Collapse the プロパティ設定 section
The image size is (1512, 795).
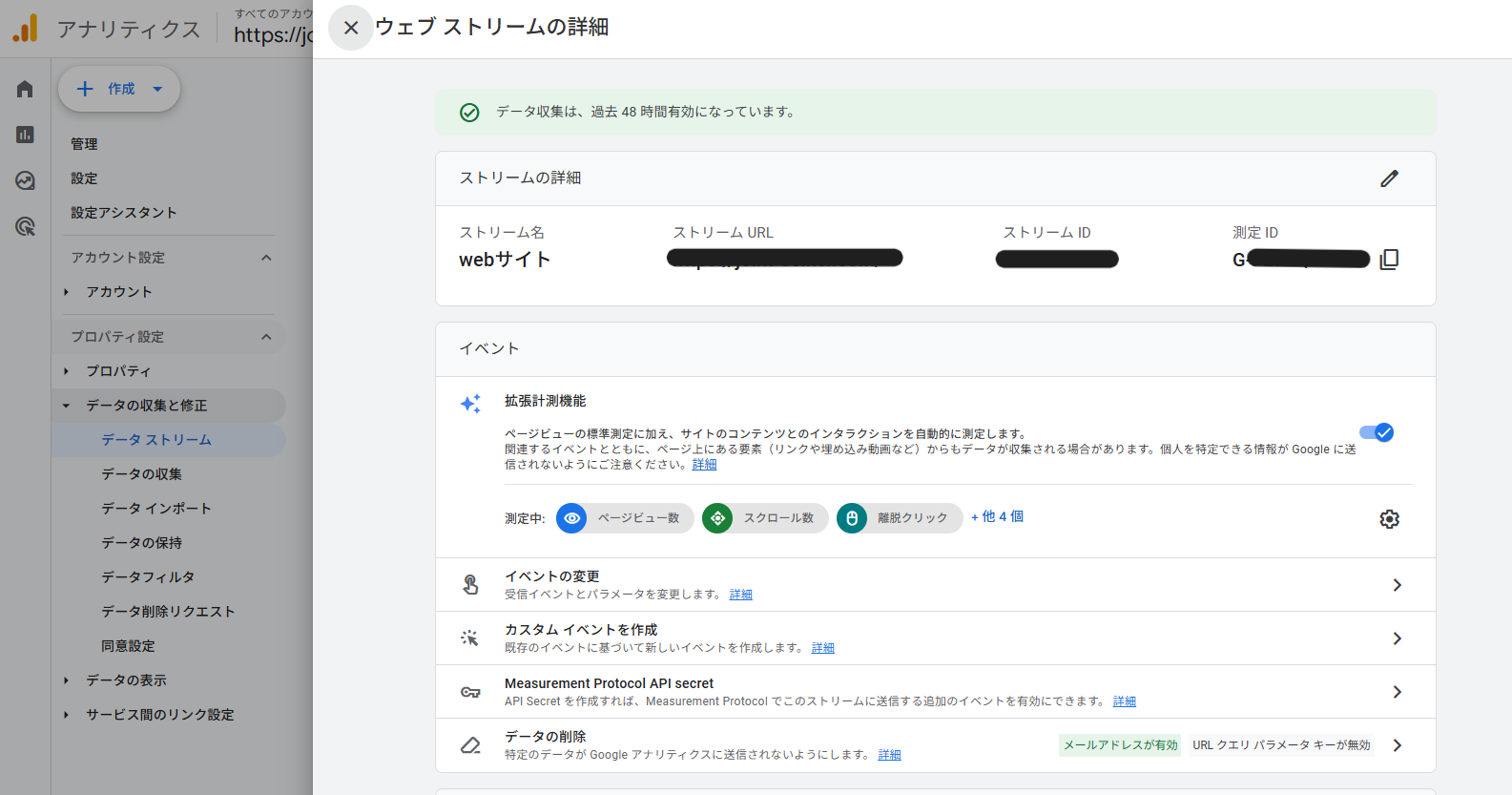[x=266, y=337]
